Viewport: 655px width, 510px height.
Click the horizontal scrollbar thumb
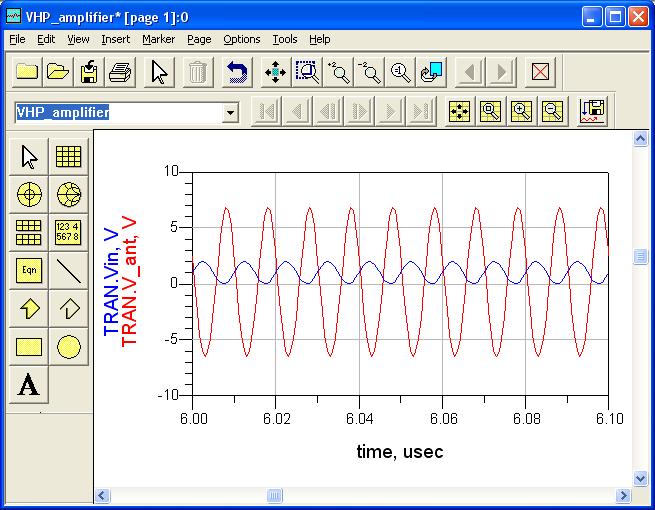274,495
